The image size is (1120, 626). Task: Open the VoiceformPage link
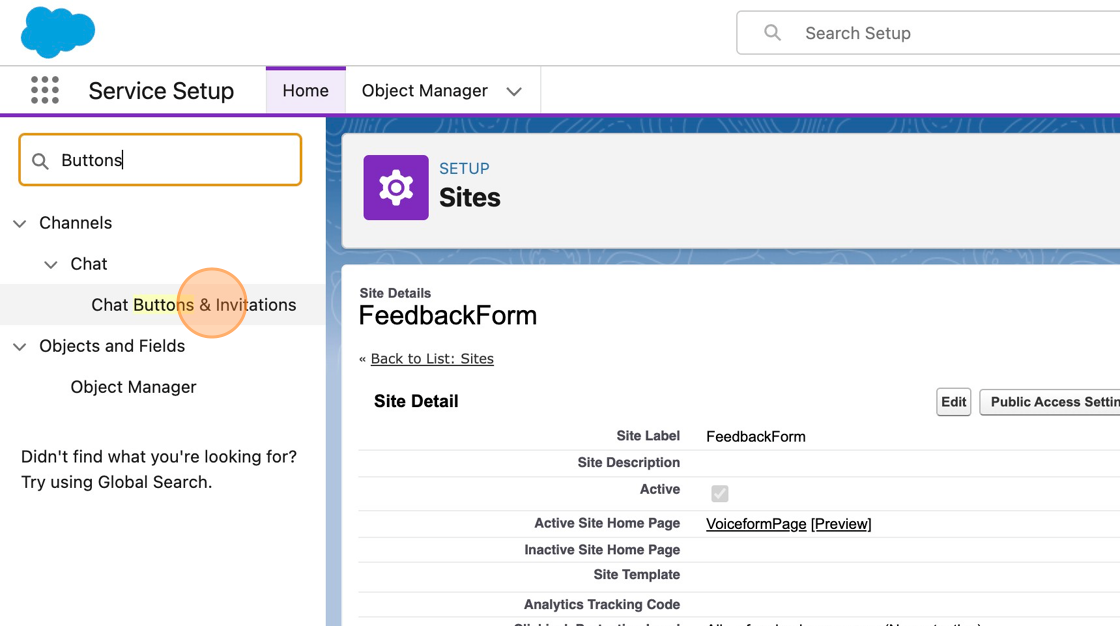(755, 524)
